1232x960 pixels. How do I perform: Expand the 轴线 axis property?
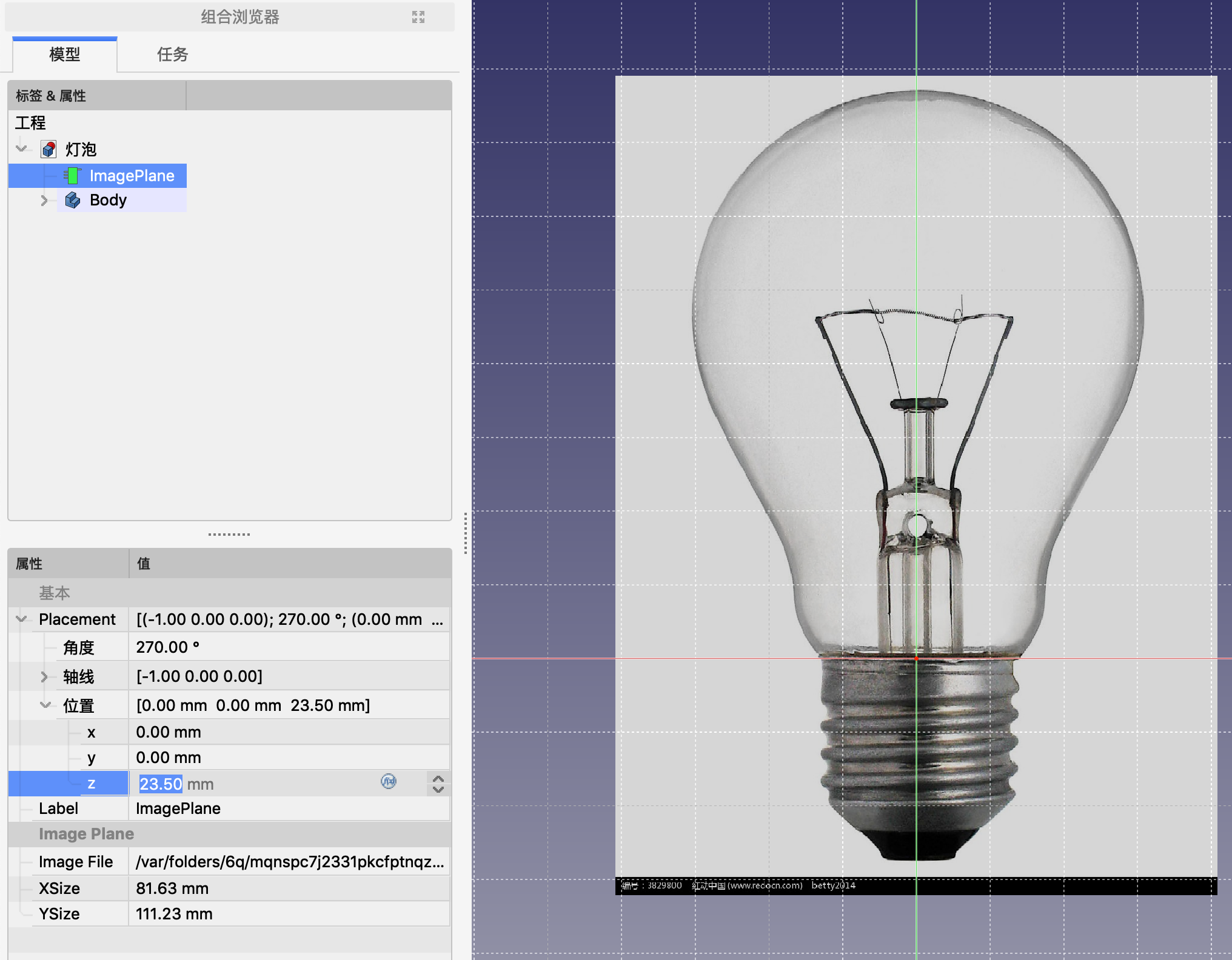coord(44,676)
